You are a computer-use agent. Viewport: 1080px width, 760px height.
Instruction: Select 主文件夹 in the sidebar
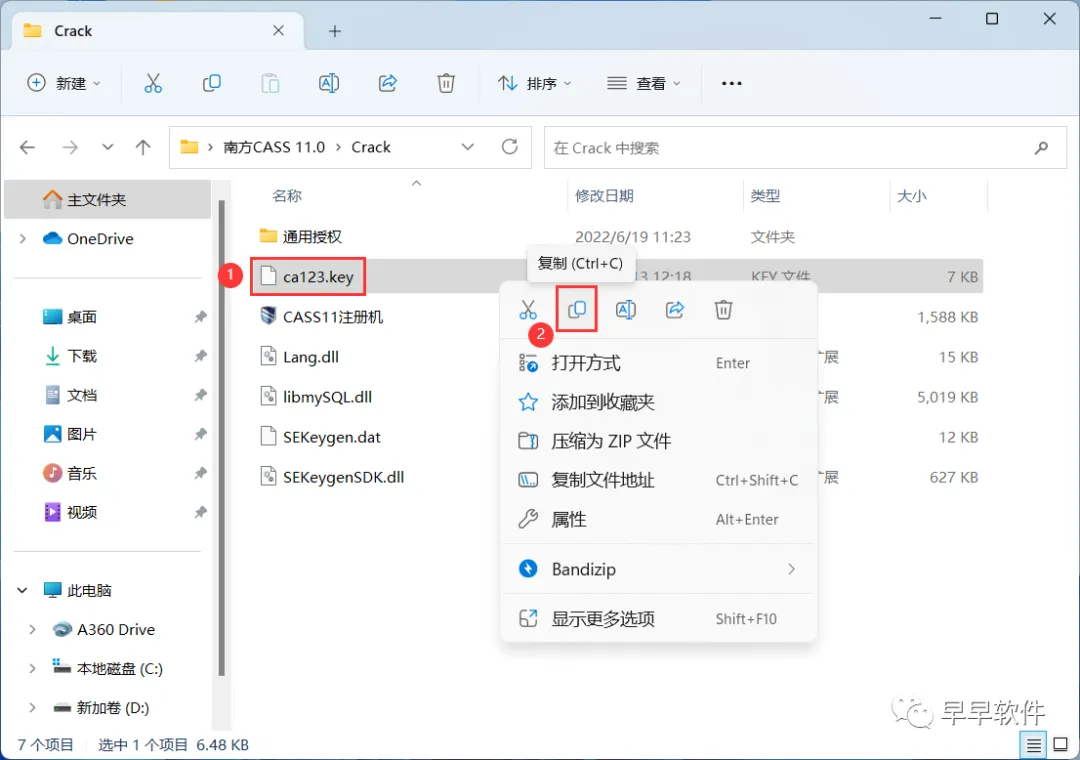click(107, 200)
